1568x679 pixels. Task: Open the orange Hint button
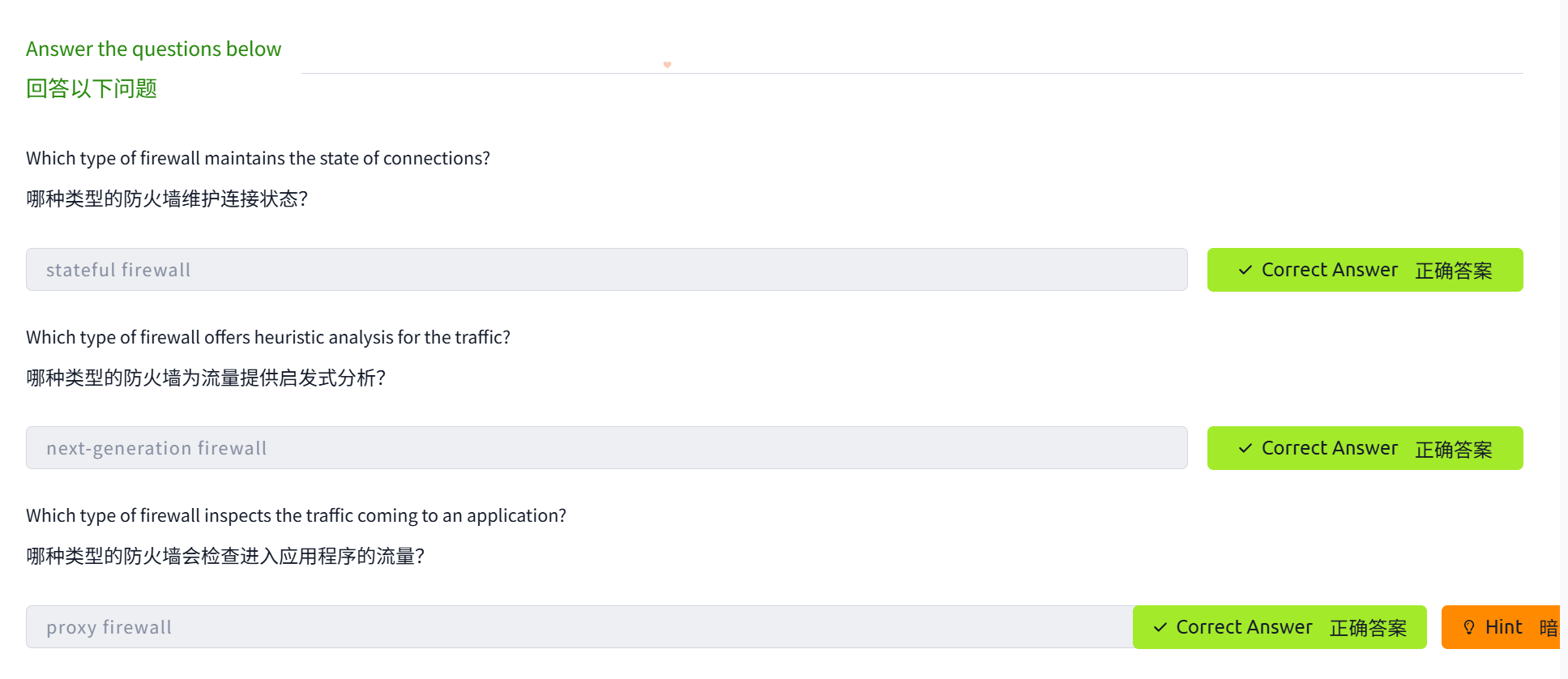pyautogui.click(x=1502, y=627)
